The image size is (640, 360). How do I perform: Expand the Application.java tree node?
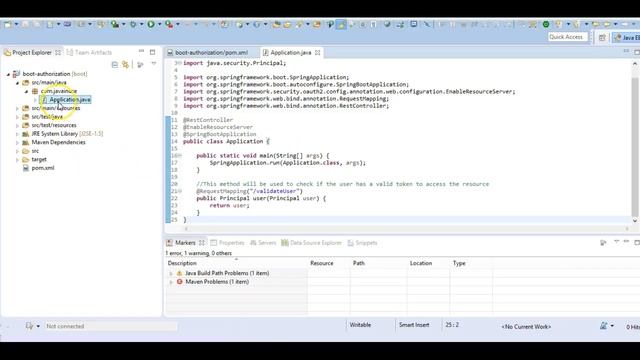coord(35,100)
